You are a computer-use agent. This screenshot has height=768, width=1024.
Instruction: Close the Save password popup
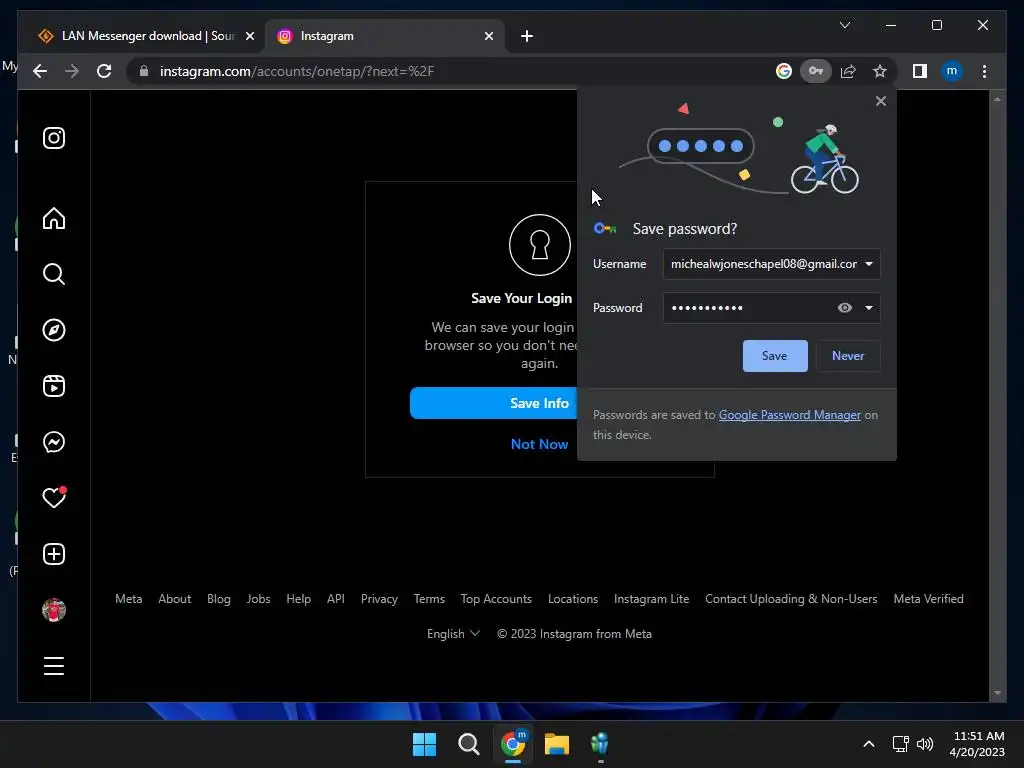tap(881, 101)
